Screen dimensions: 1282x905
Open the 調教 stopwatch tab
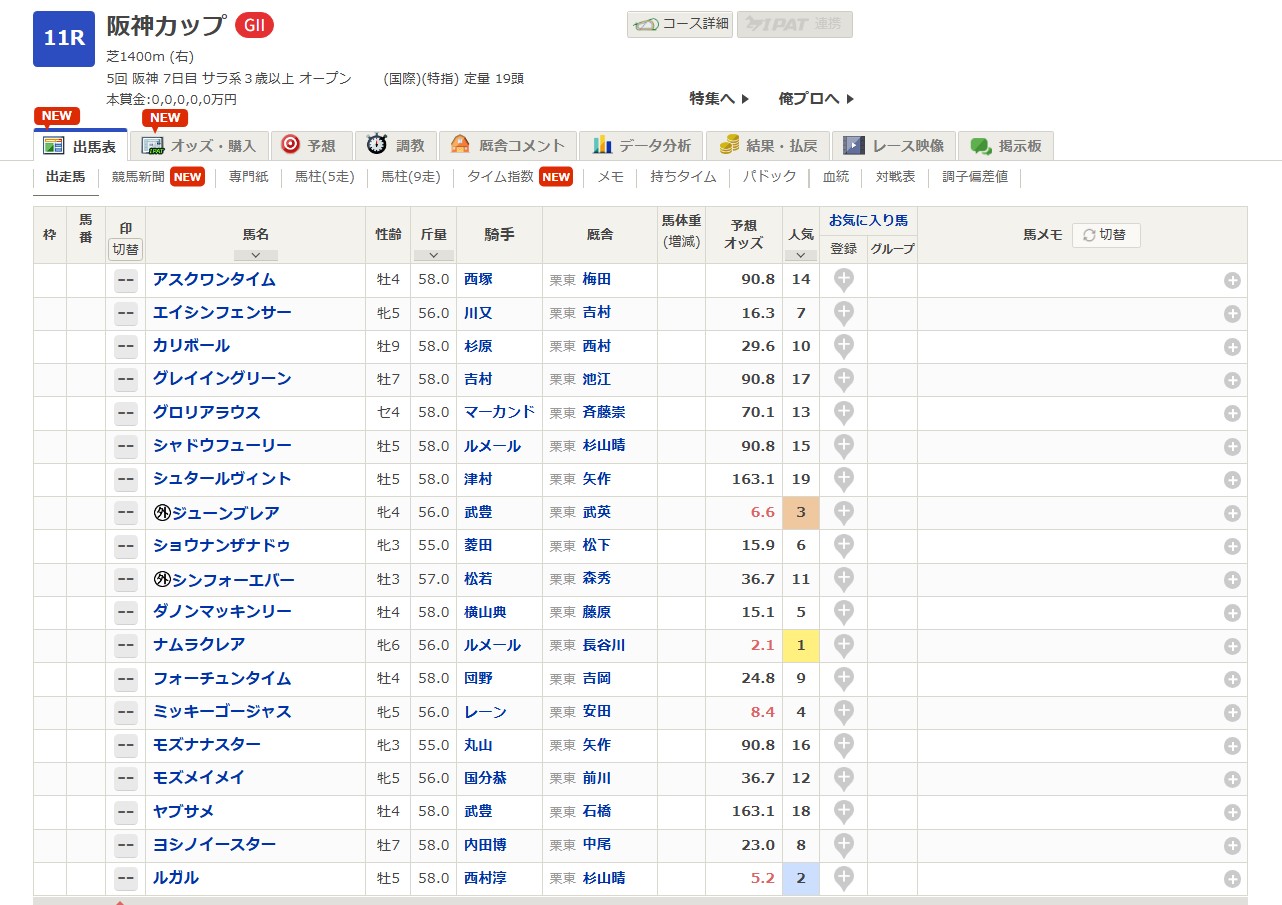point(396,146)
